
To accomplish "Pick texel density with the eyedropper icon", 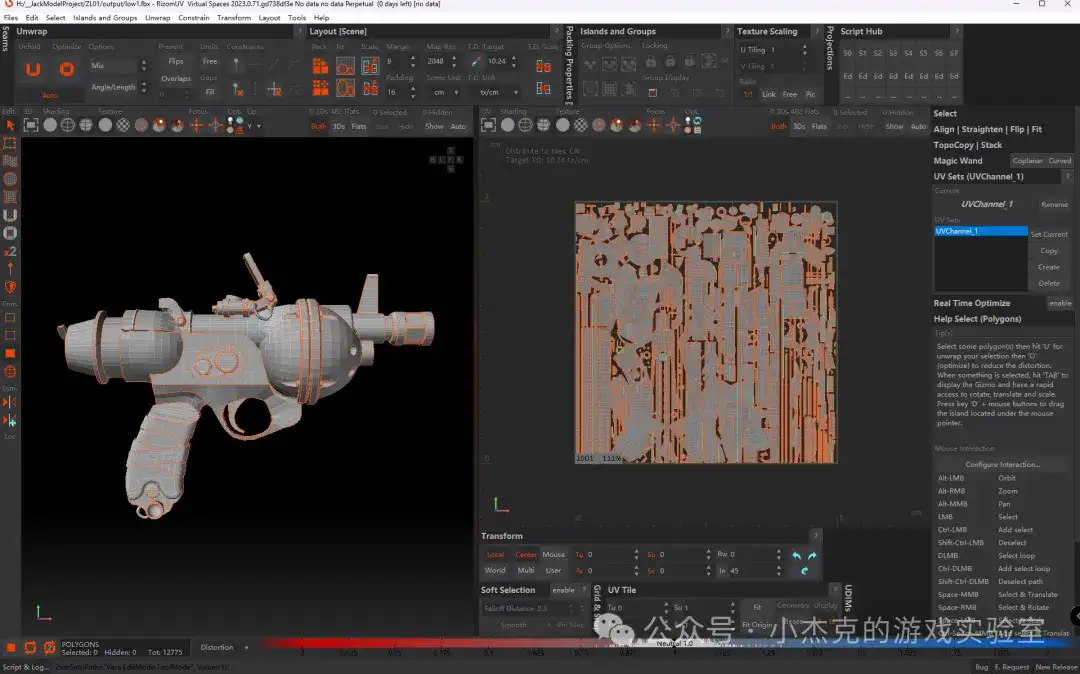I will pos(476,62).
